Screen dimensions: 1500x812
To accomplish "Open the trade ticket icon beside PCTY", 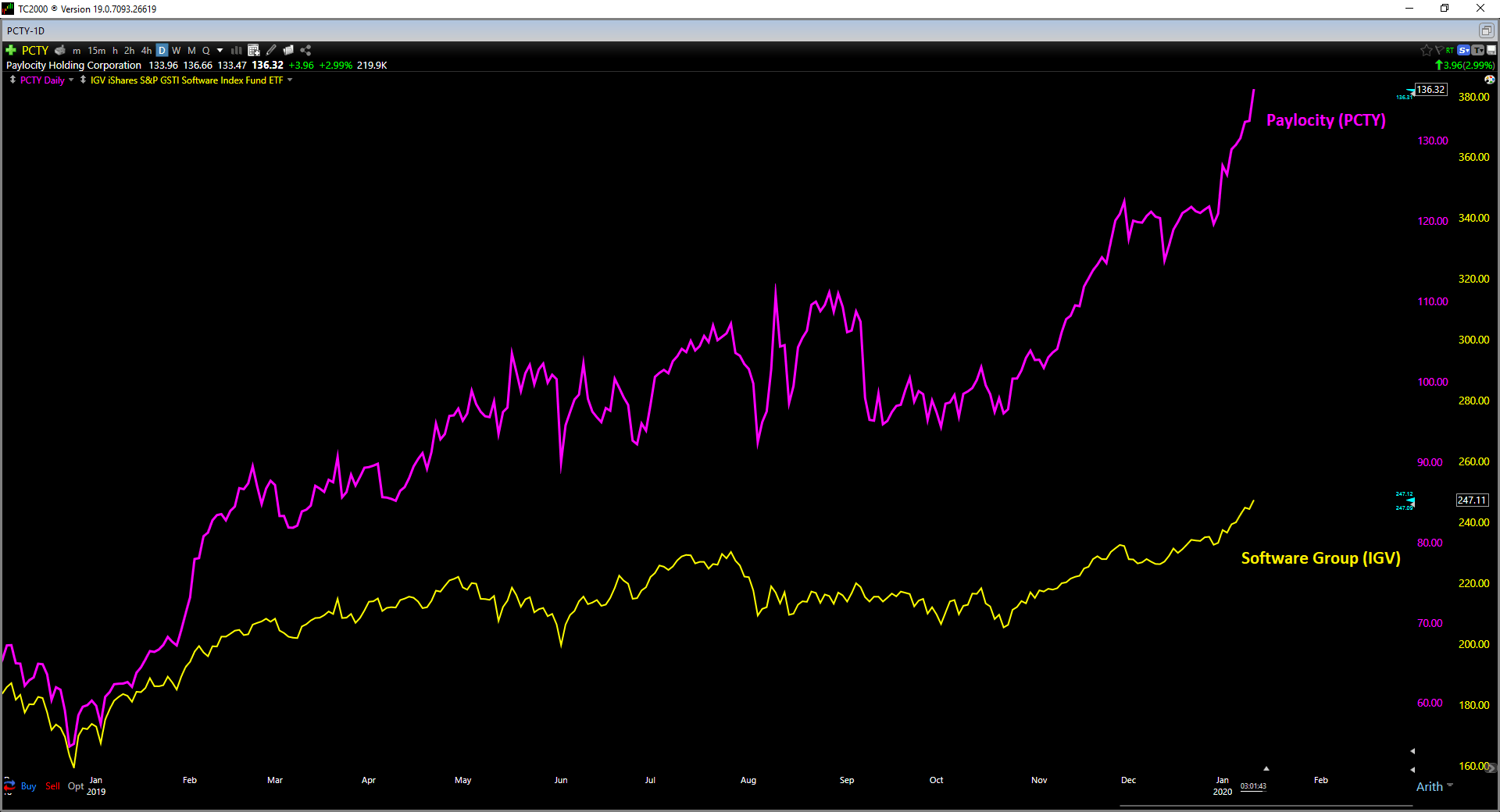I will tap(60, 50).
